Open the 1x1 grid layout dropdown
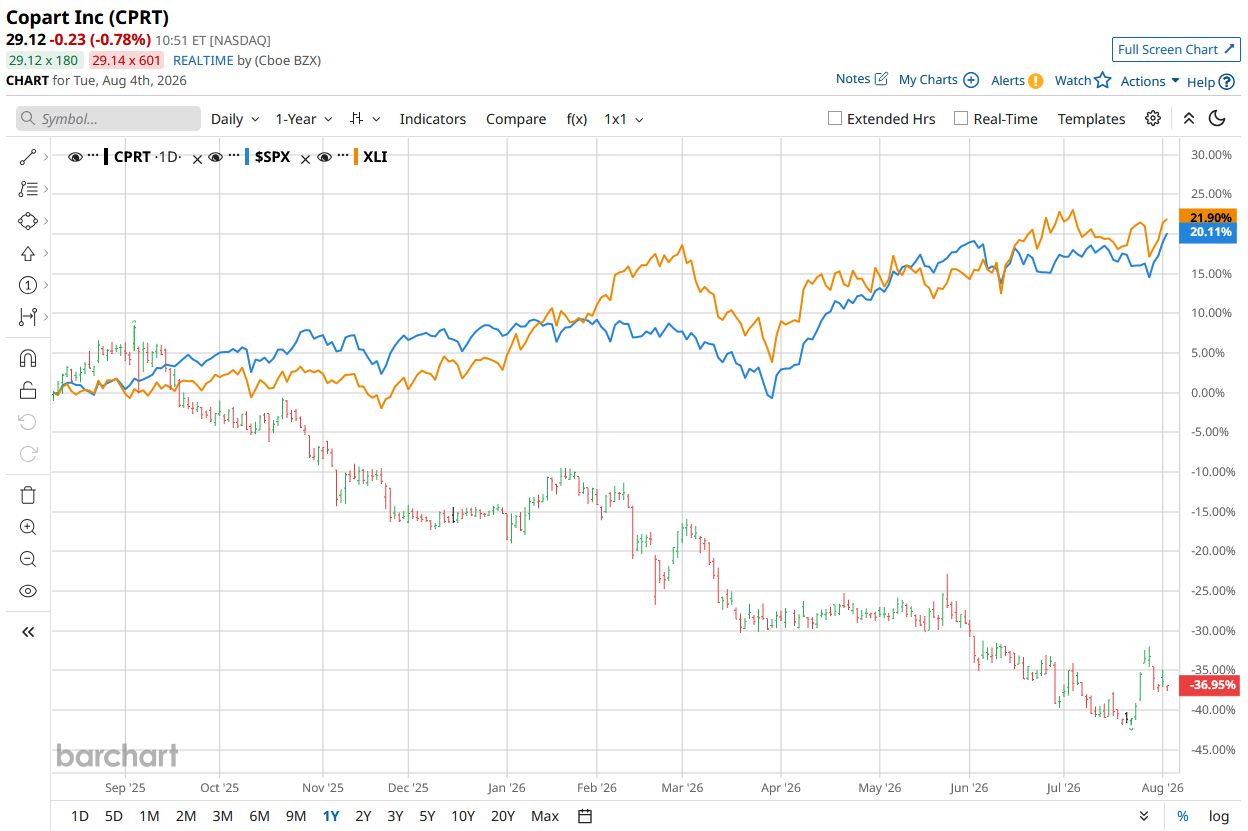The width and height of the screenshot is (1248, 831). tap(623, 119)
